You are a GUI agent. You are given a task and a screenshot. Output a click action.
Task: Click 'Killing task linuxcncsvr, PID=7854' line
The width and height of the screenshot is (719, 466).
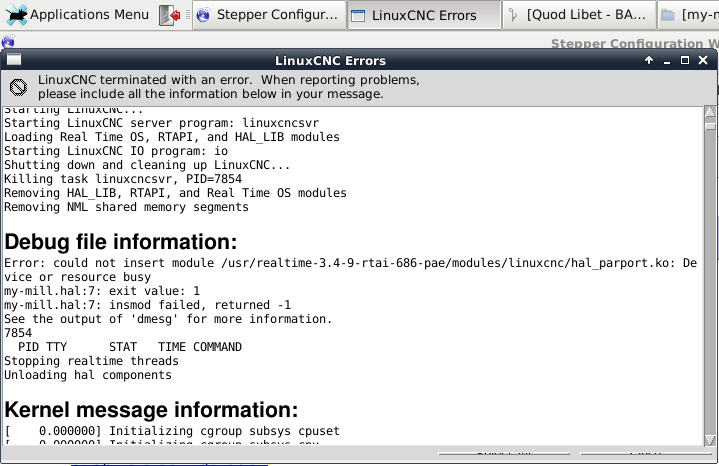point(123,179)
